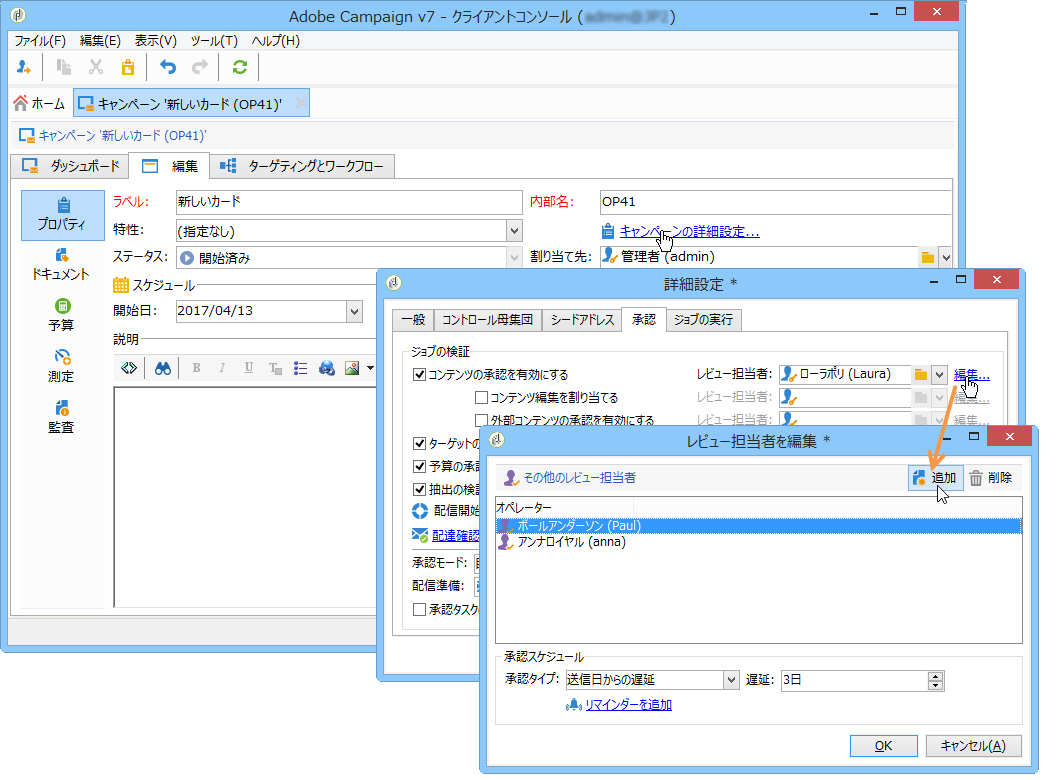Click the binoculars search icon

tap(163, 368)
